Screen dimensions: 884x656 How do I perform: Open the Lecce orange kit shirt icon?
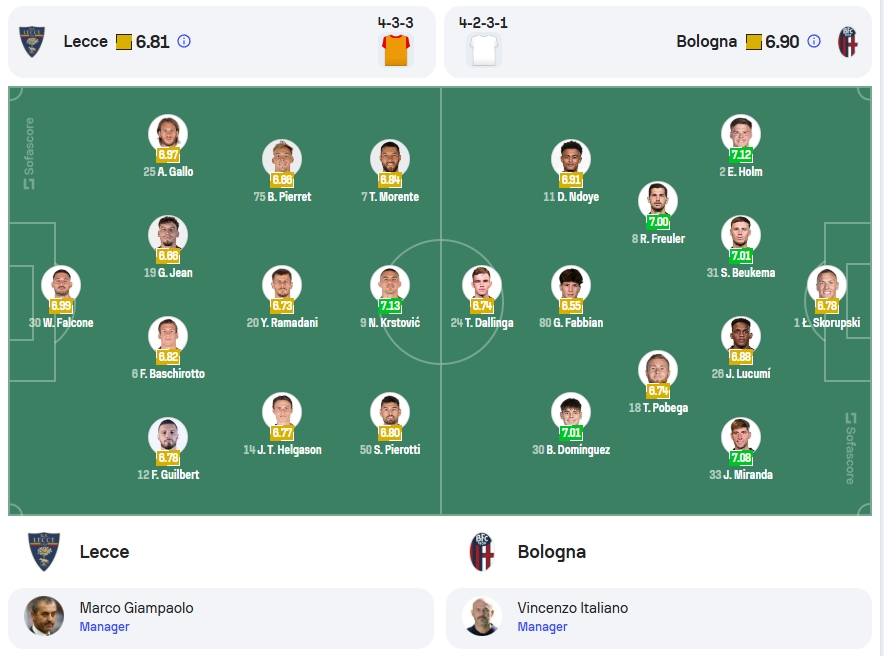pyautogui.click(x=396, y=50)
